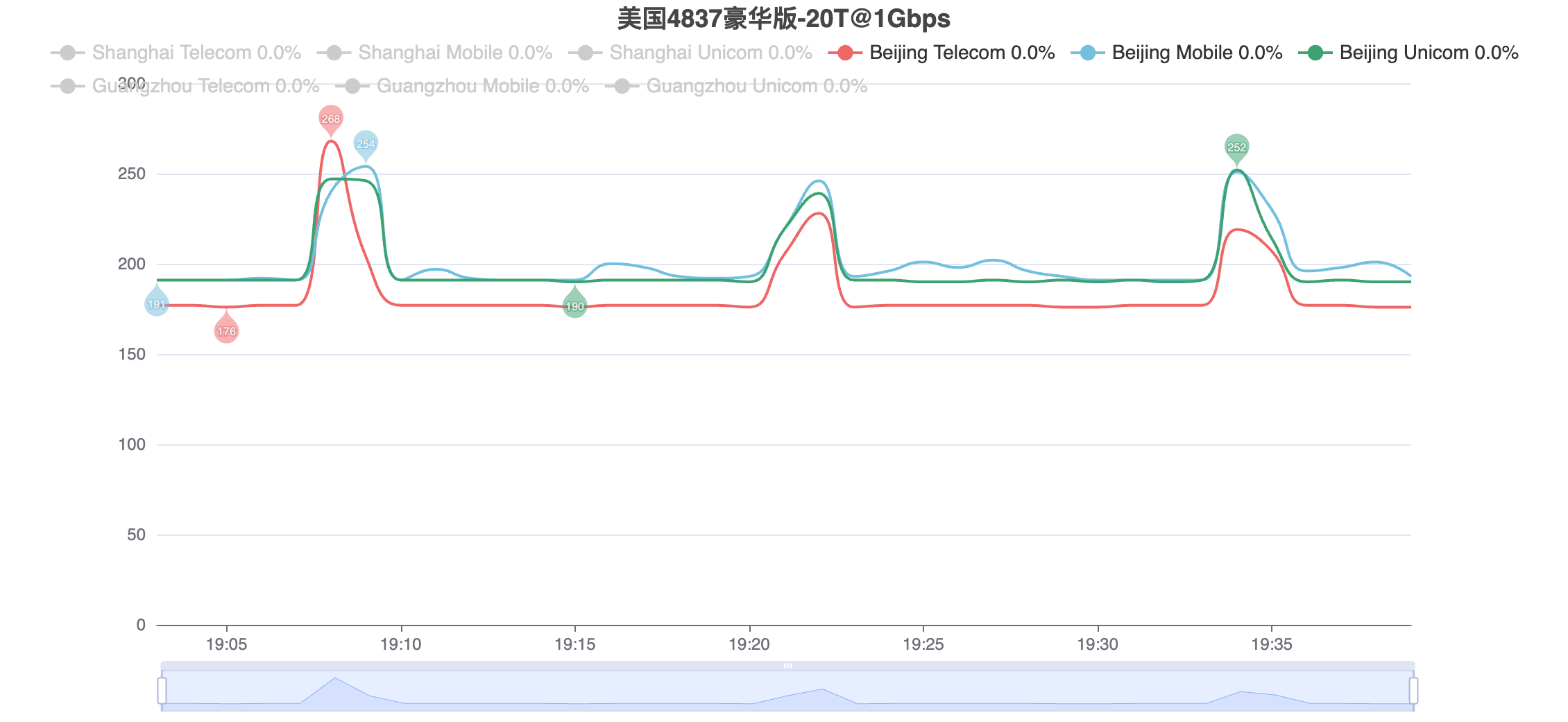Show the Shanghai Unicom series
This screenshot has height=722, width=1568.
(690, 53)
